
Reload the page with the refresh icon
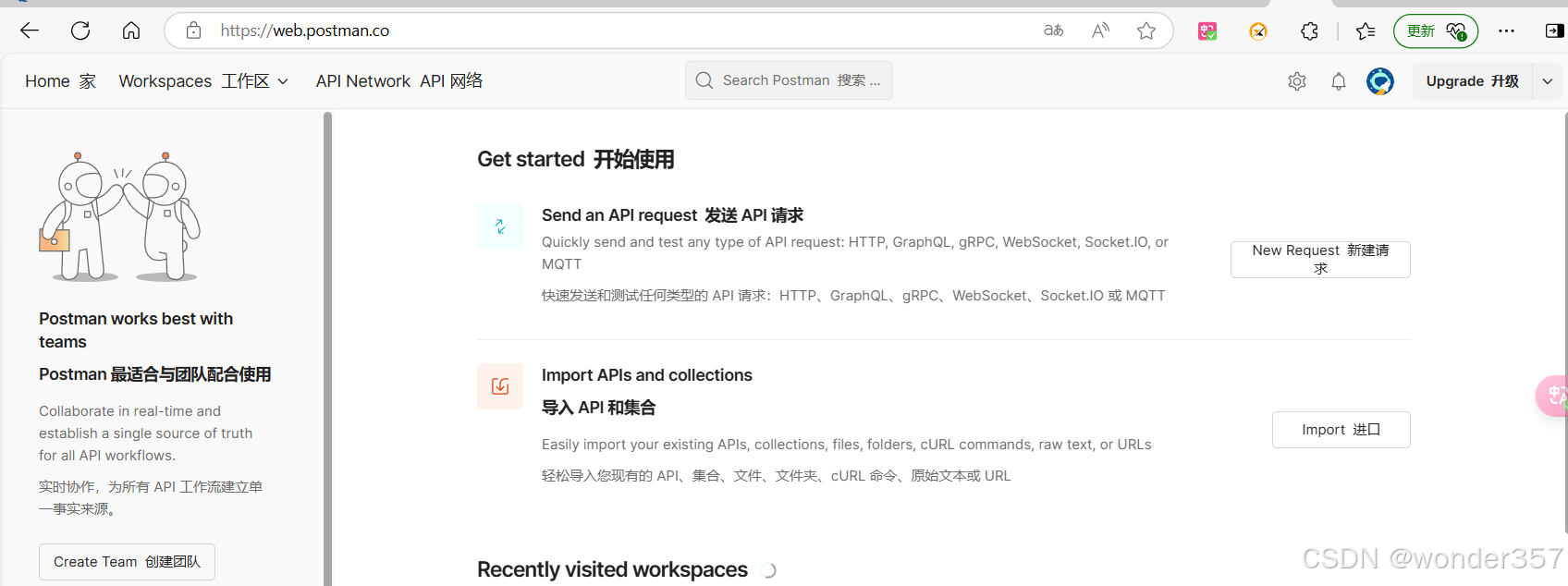click(x=80, y=31)
